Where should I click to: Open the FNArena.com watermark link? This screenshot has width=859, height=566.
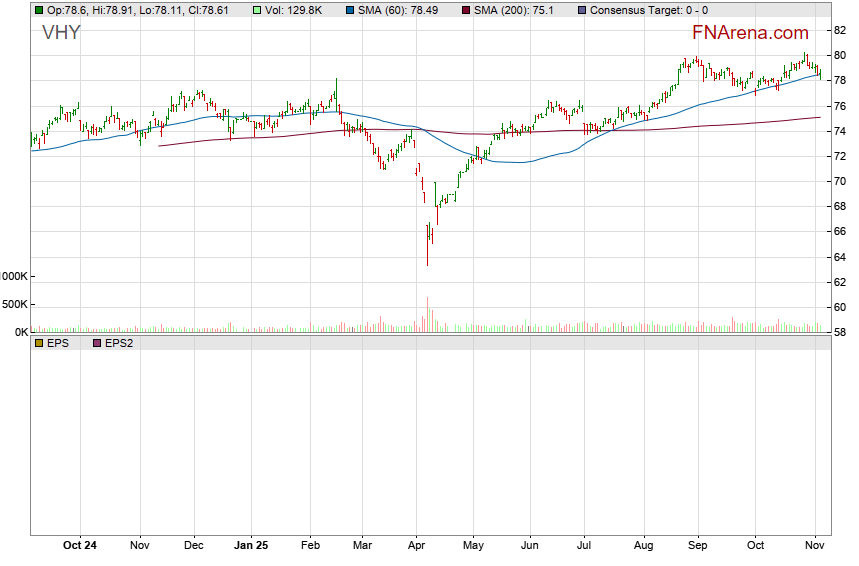(750, 32)
